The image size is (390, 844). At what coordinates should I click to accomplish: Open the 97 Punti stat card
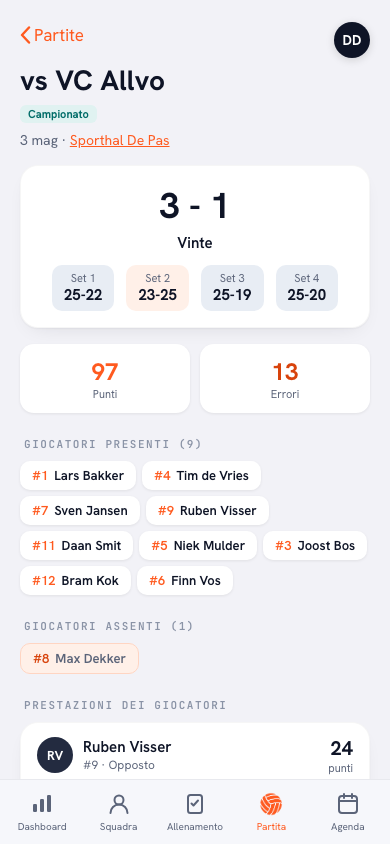tap(105, 378)
